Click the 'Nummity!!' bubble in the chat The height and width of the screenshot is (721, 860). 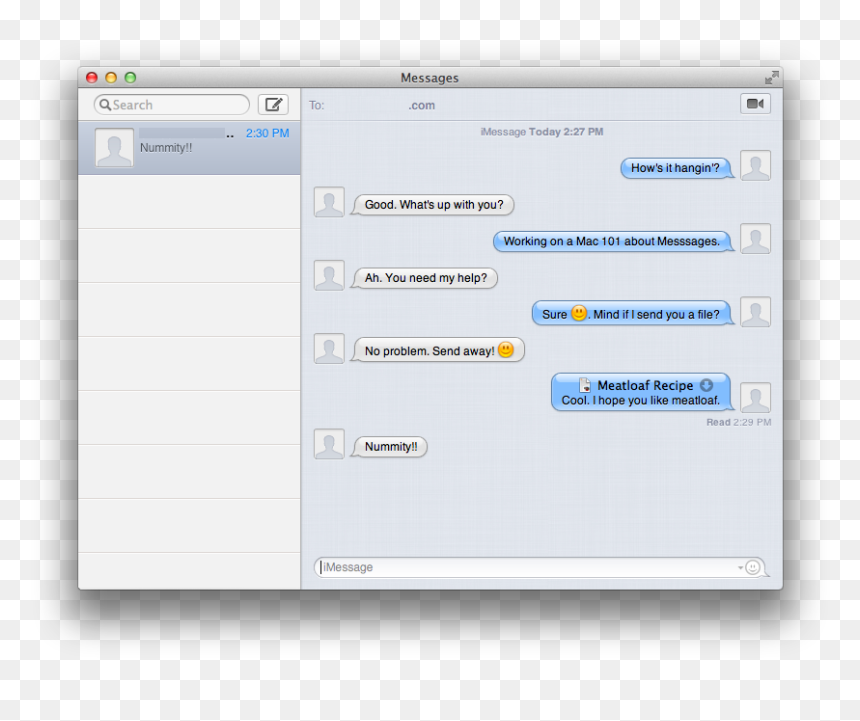389,447
